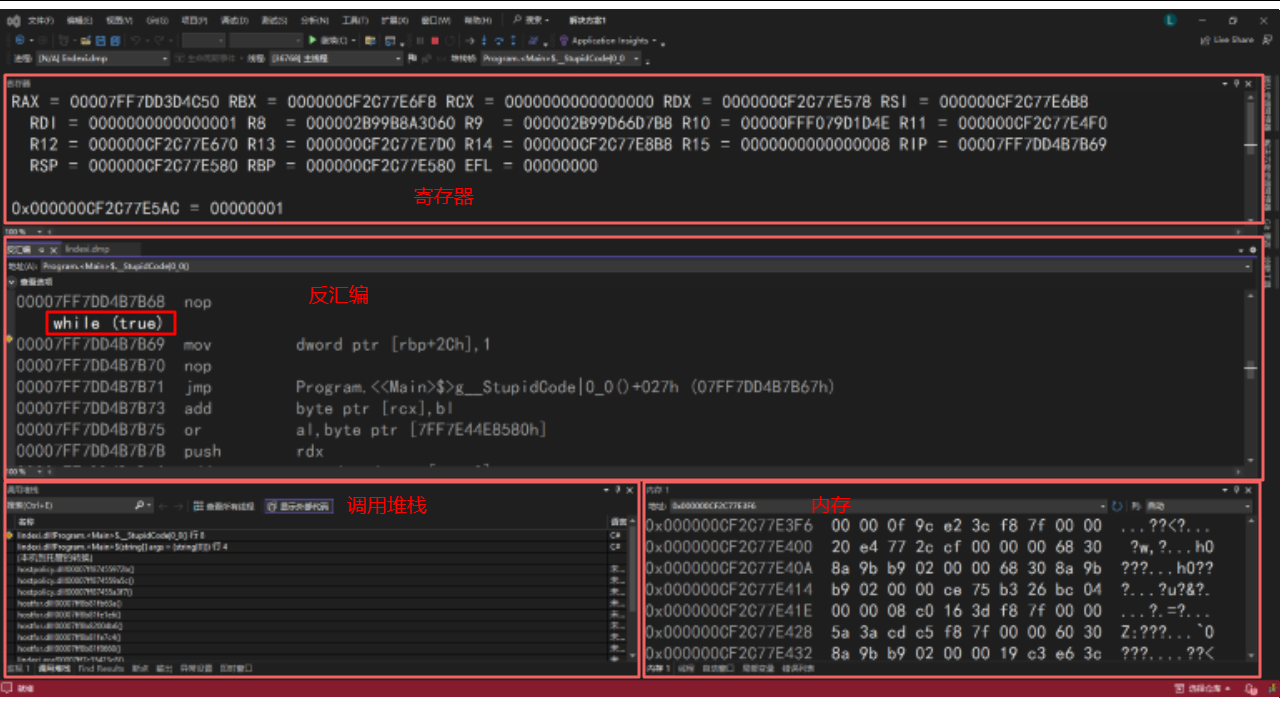Click the memory window refresh icon
The height and width of the screenshot is (720, 1280).
point(1117,507)
